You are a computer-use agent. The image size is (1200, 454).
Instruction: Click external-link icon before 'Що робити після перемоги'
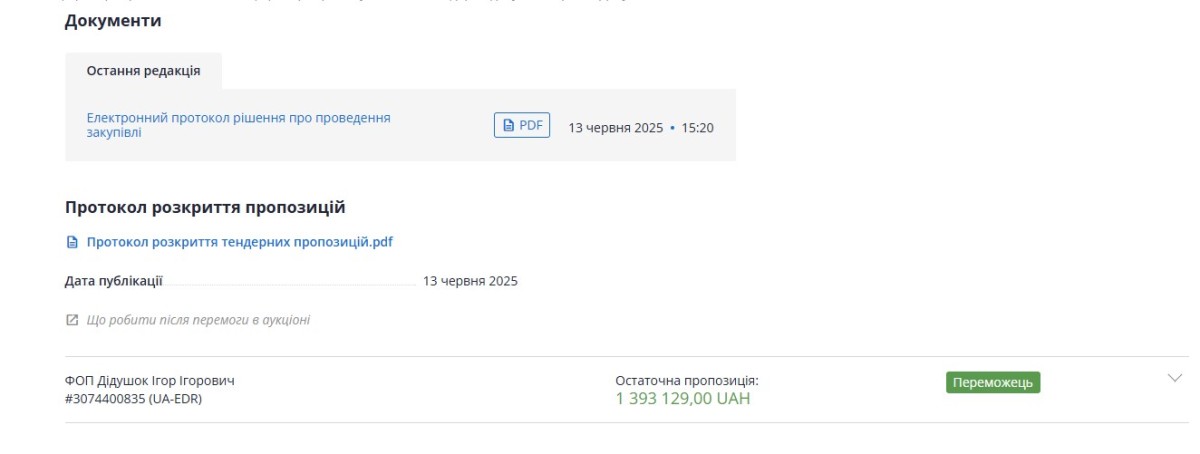[x=71, y=320]
